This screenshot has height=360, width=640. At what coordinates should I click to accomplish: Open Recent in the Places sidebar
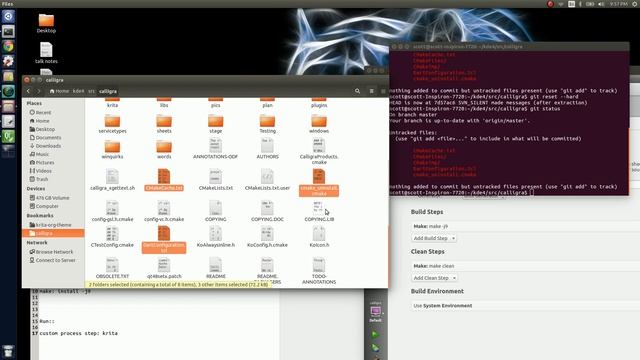[40, 112]
